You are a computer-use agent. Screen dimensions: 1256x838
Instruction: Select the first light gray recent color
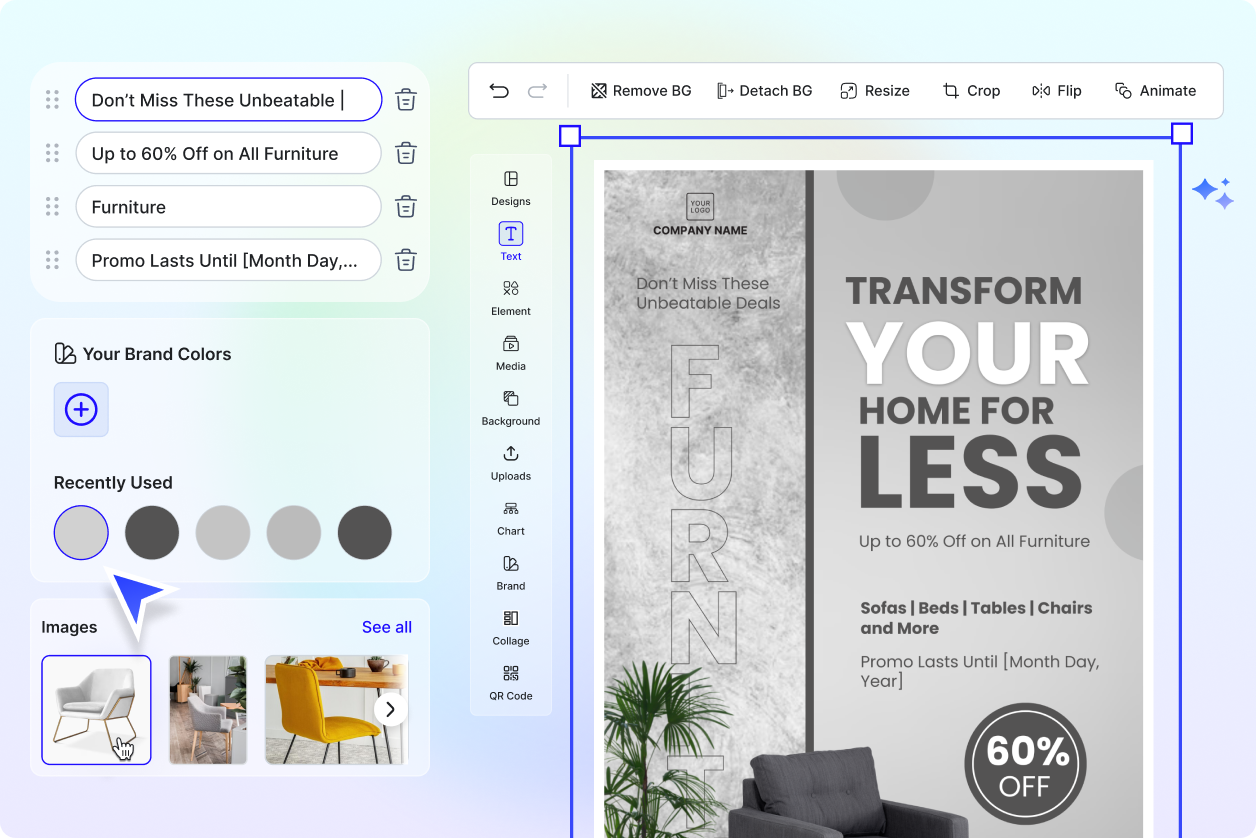pos(81,532)
